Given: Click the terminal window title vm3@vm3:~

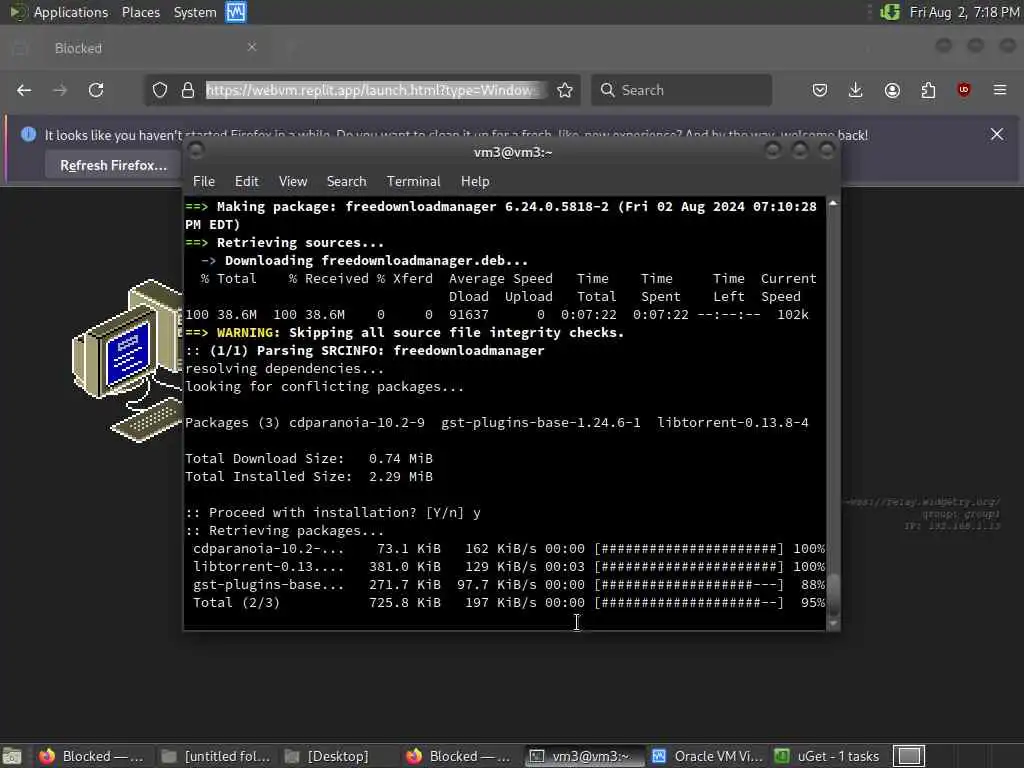Looking at the screenshot, I should [513, 152].
